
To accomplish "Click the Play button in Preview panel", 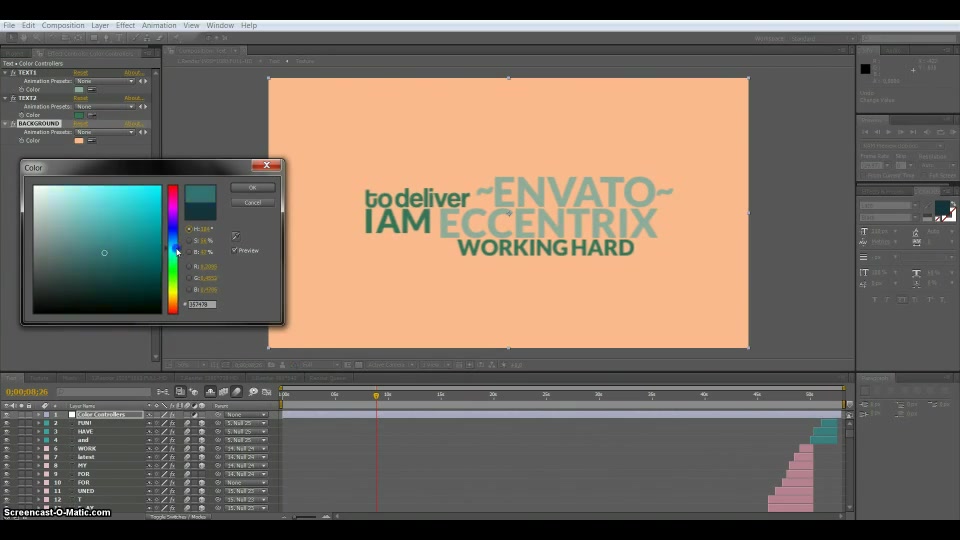I will click(889, 132).
